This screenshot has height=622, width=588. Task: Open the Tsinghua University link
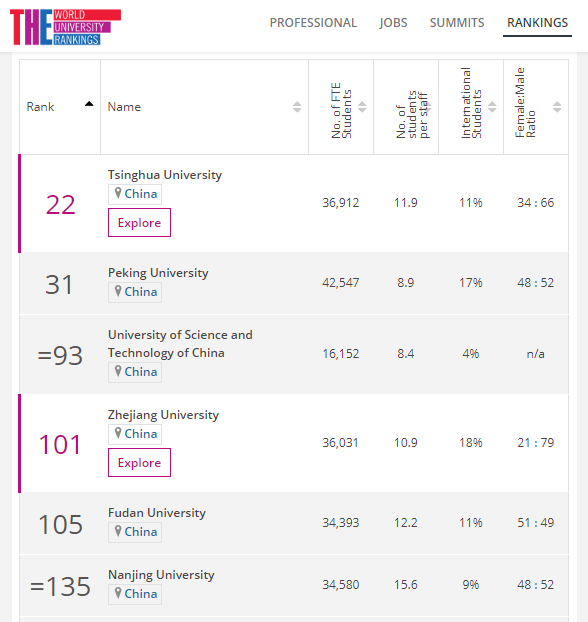pos(165,175)
